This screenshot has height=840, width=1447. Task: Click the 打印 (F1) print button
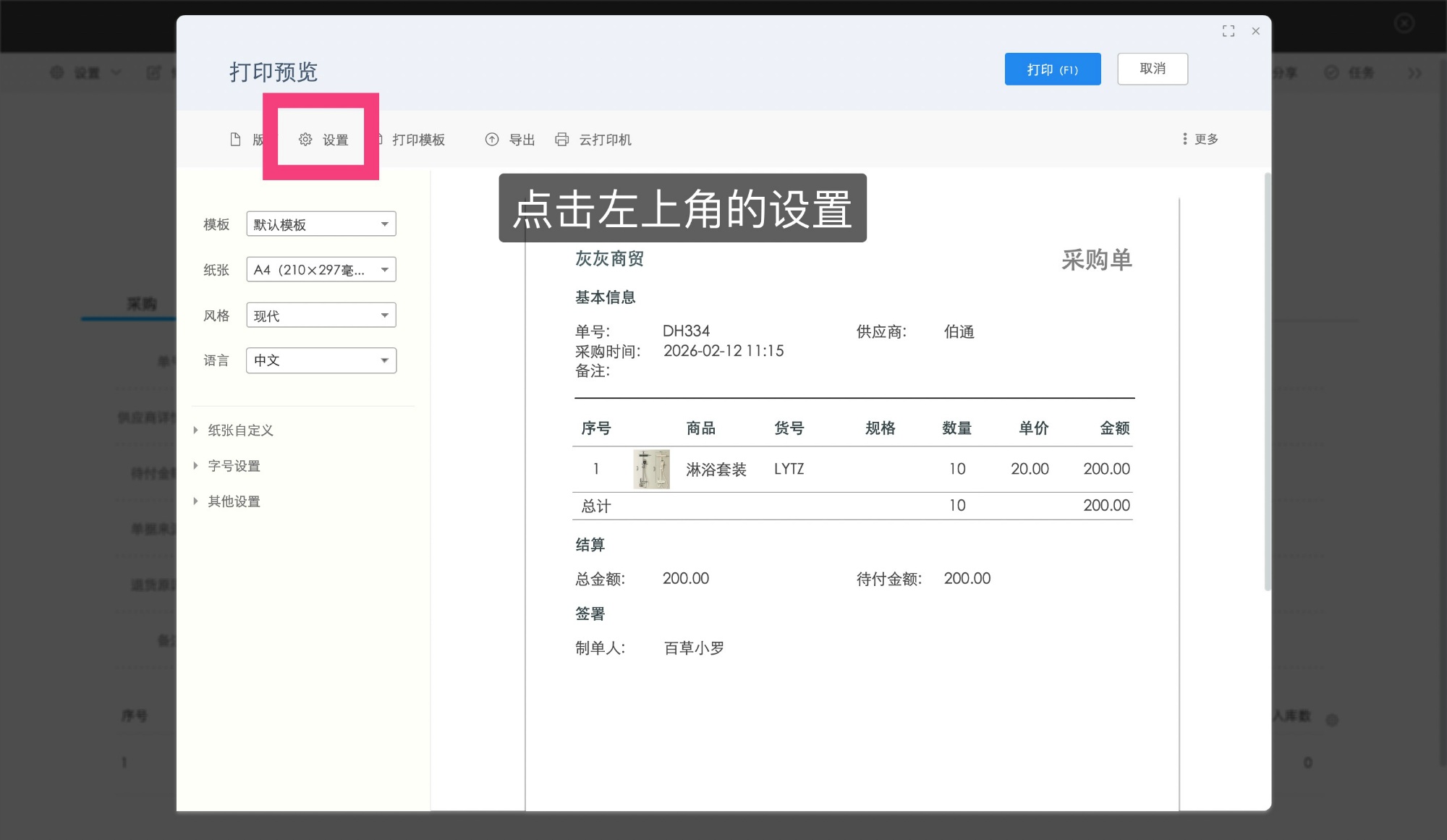coord(1053,69)
